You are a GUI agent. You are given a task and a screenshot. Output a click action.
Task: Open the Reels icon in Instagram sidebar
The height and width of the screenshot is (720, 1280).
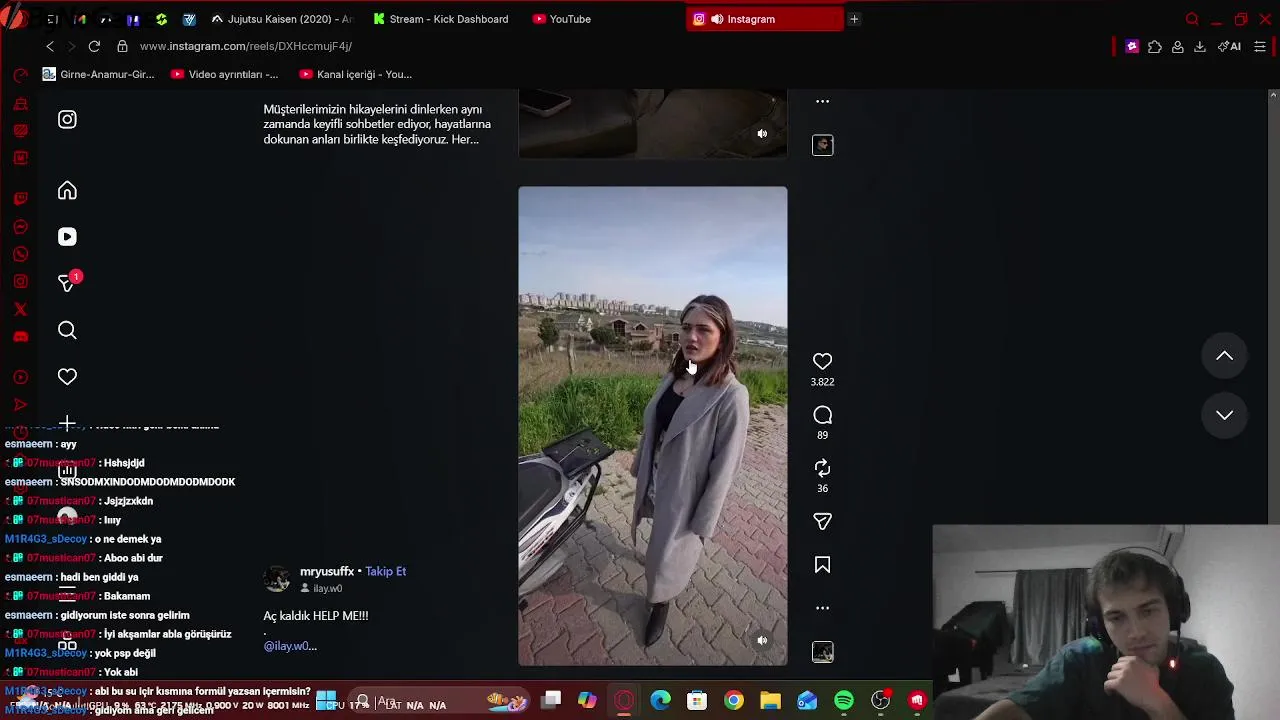(x=67, y=237)
